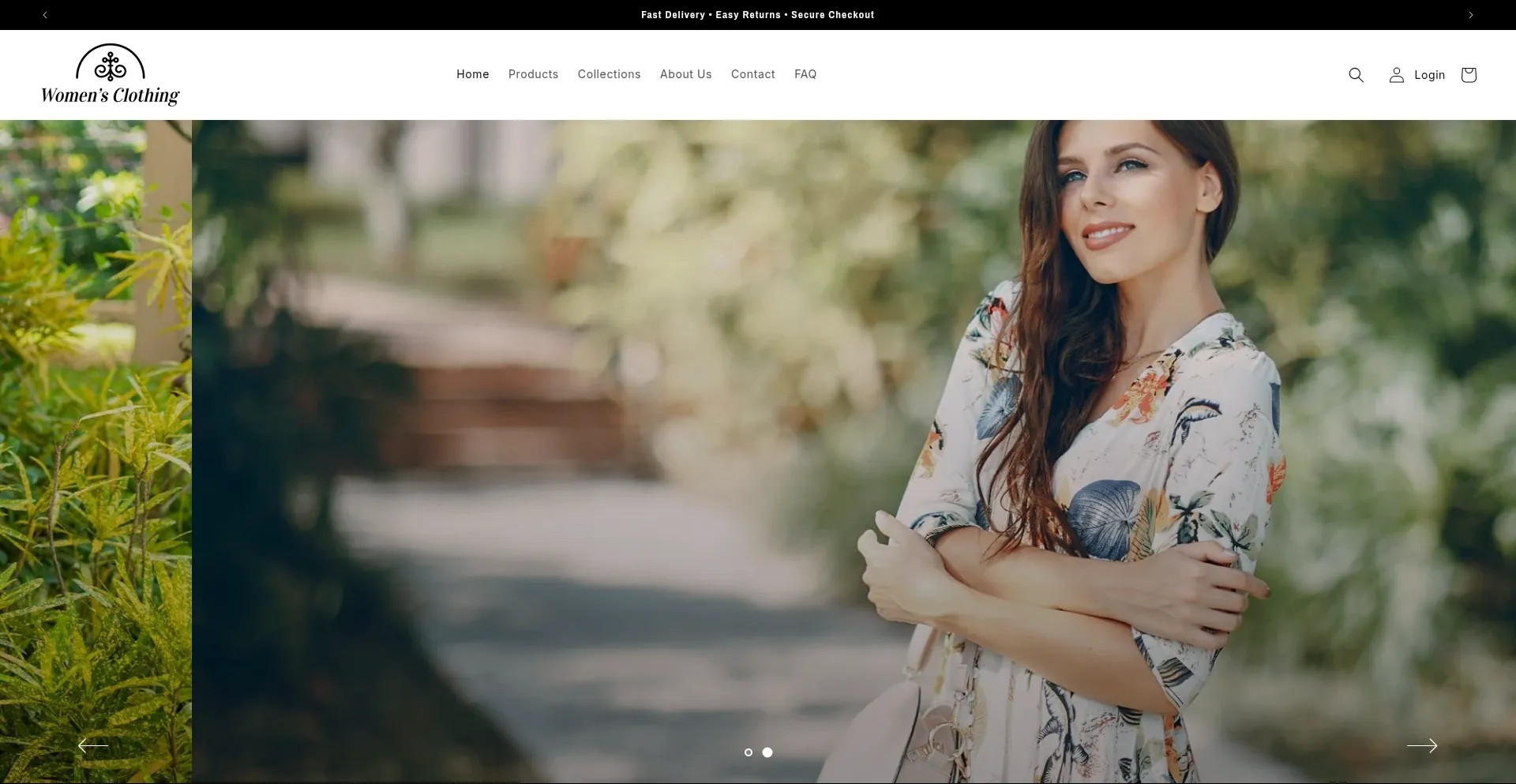
Task: Open the Contact menu item
Action: click(753, 74)
